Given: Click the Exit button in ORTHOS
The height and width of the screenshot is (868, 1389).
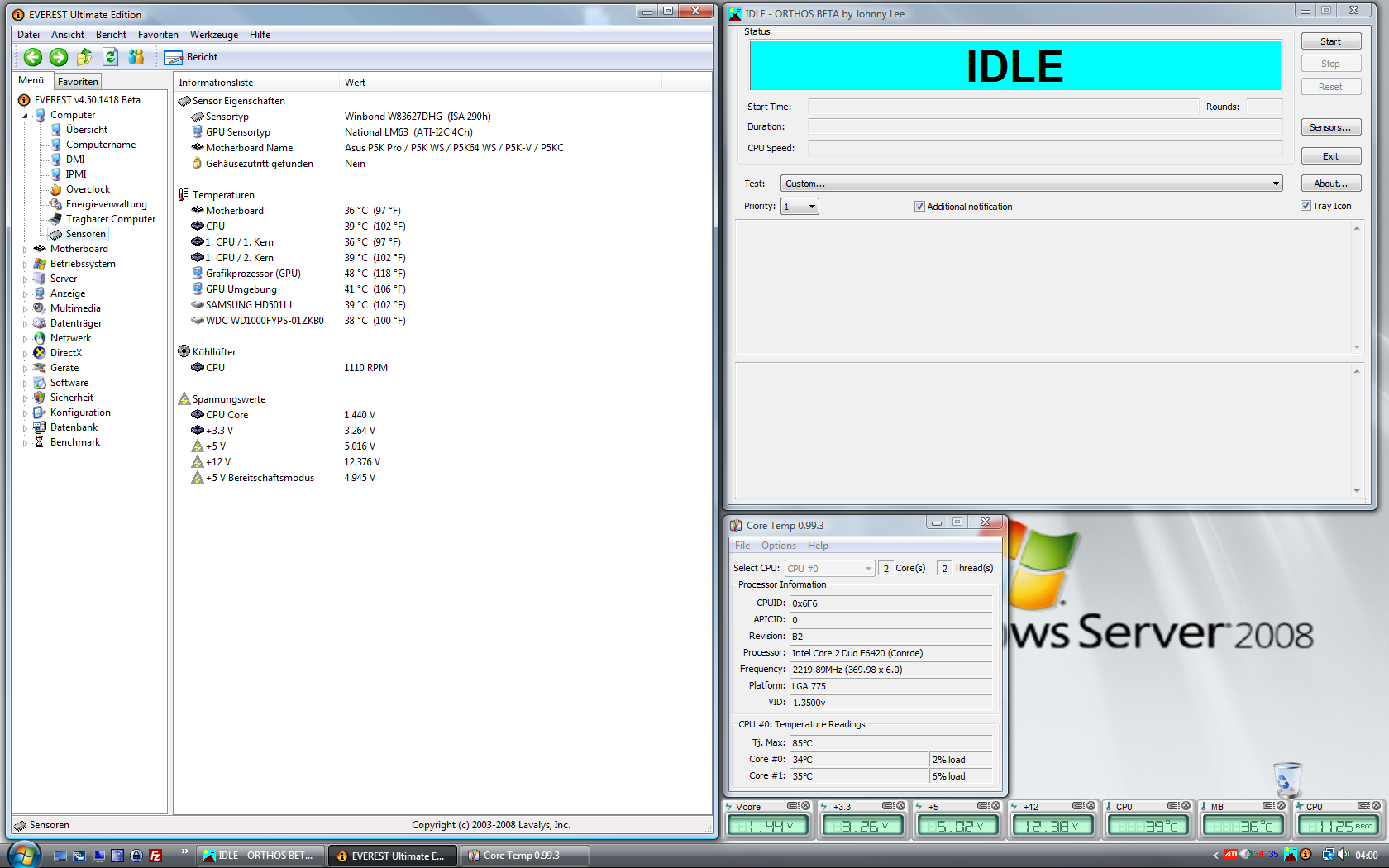Looking at the screenshot, I should [x=1330, y=156].
